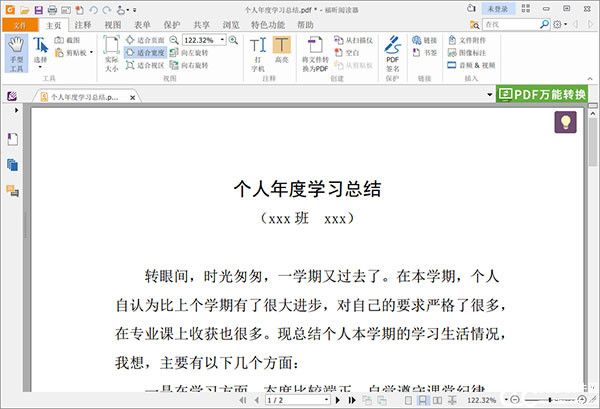The image size is (600, 409).
Task: Click the purple lightbulb tip icon
Action: [565, 122]
